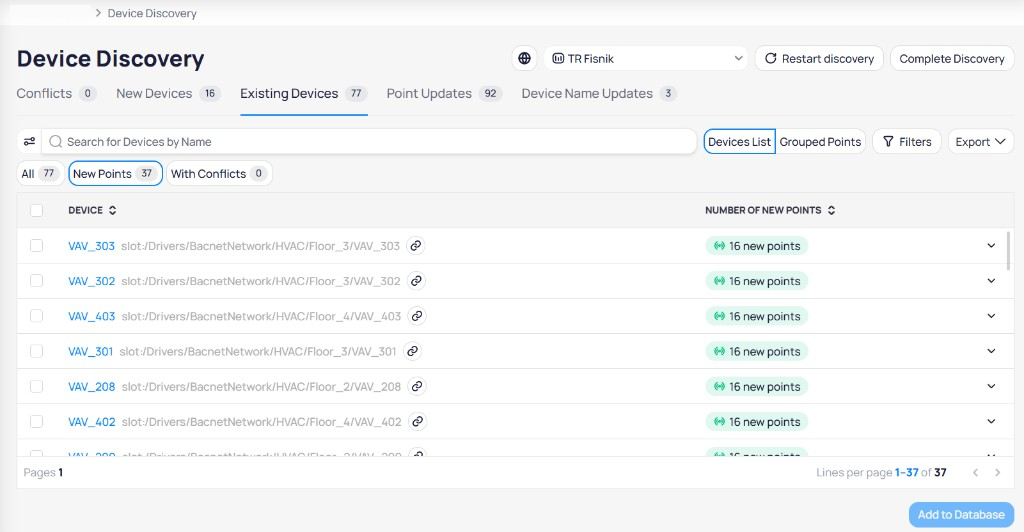This screenshot has width=1024, height=532.
Task: Click the Complete Discovery button
Action: tap(952, 59)
